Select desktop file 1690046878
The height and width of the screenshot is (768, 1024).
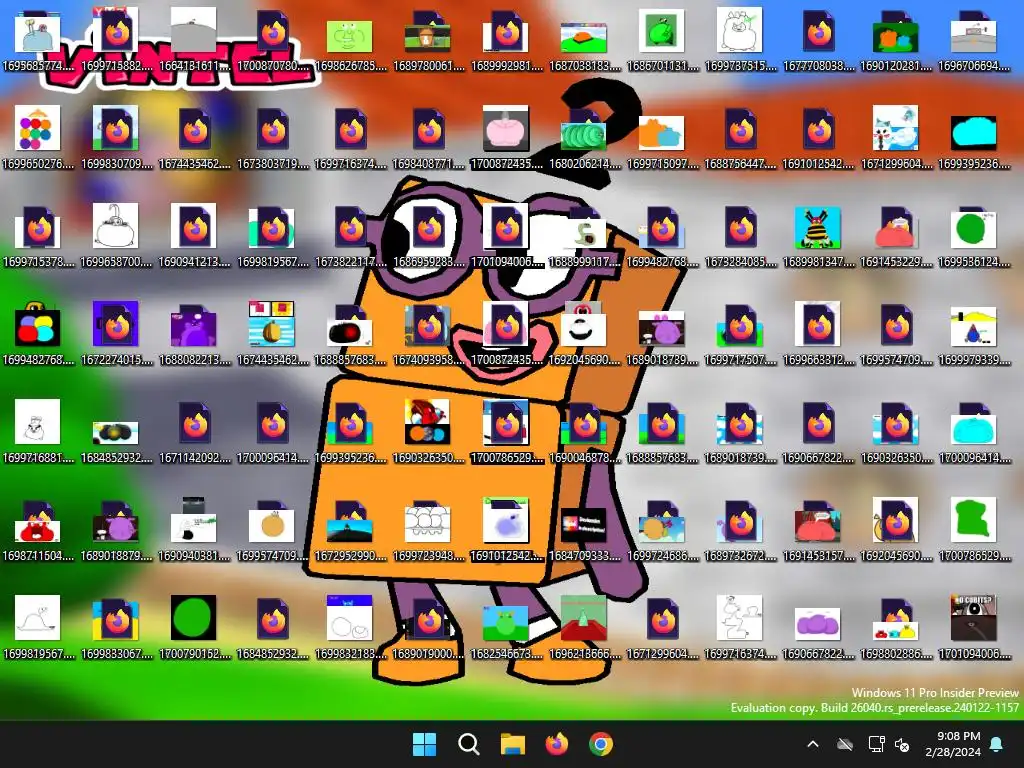584,432
